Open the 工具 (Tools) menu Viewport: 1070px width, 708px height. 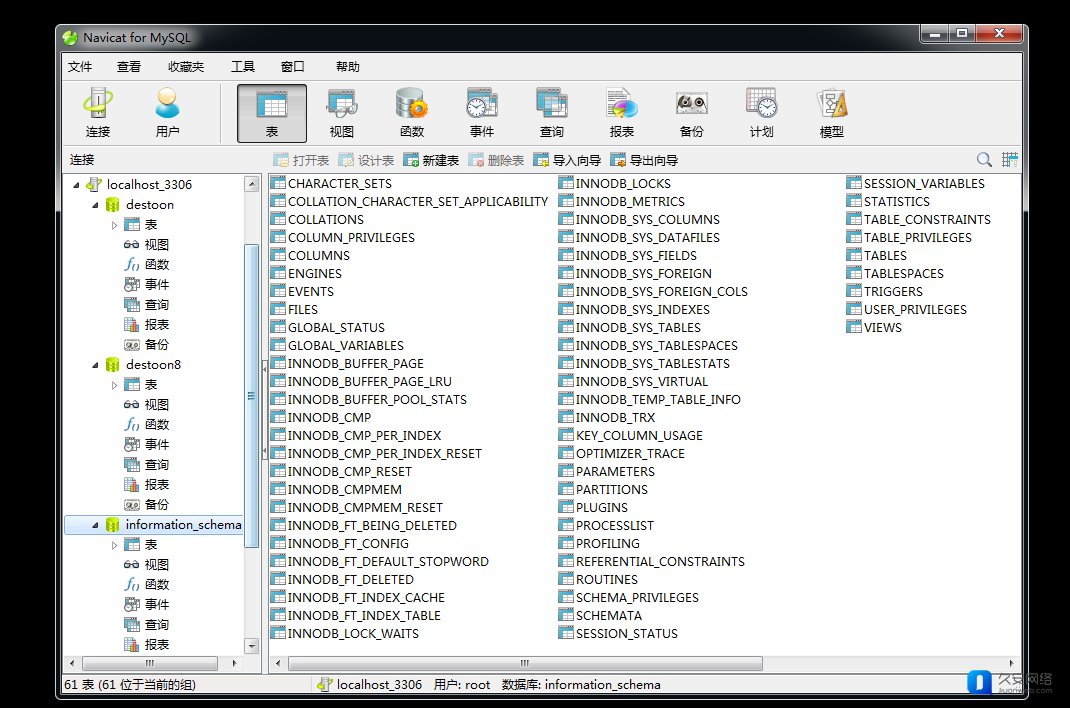click(243, 67)
